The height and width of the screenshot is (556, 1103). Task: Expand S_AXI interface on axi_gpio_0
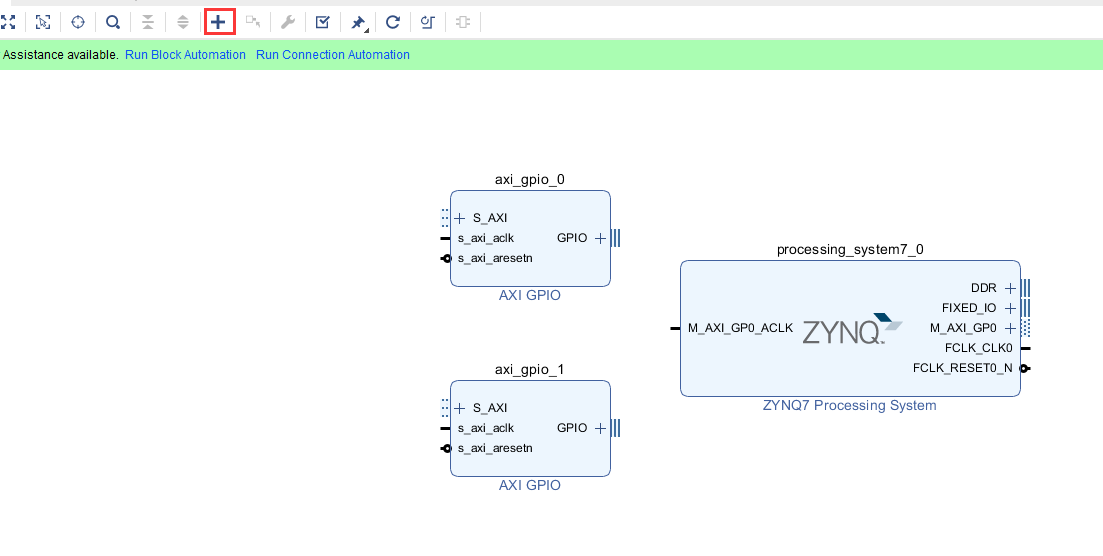tap(460, 218)
